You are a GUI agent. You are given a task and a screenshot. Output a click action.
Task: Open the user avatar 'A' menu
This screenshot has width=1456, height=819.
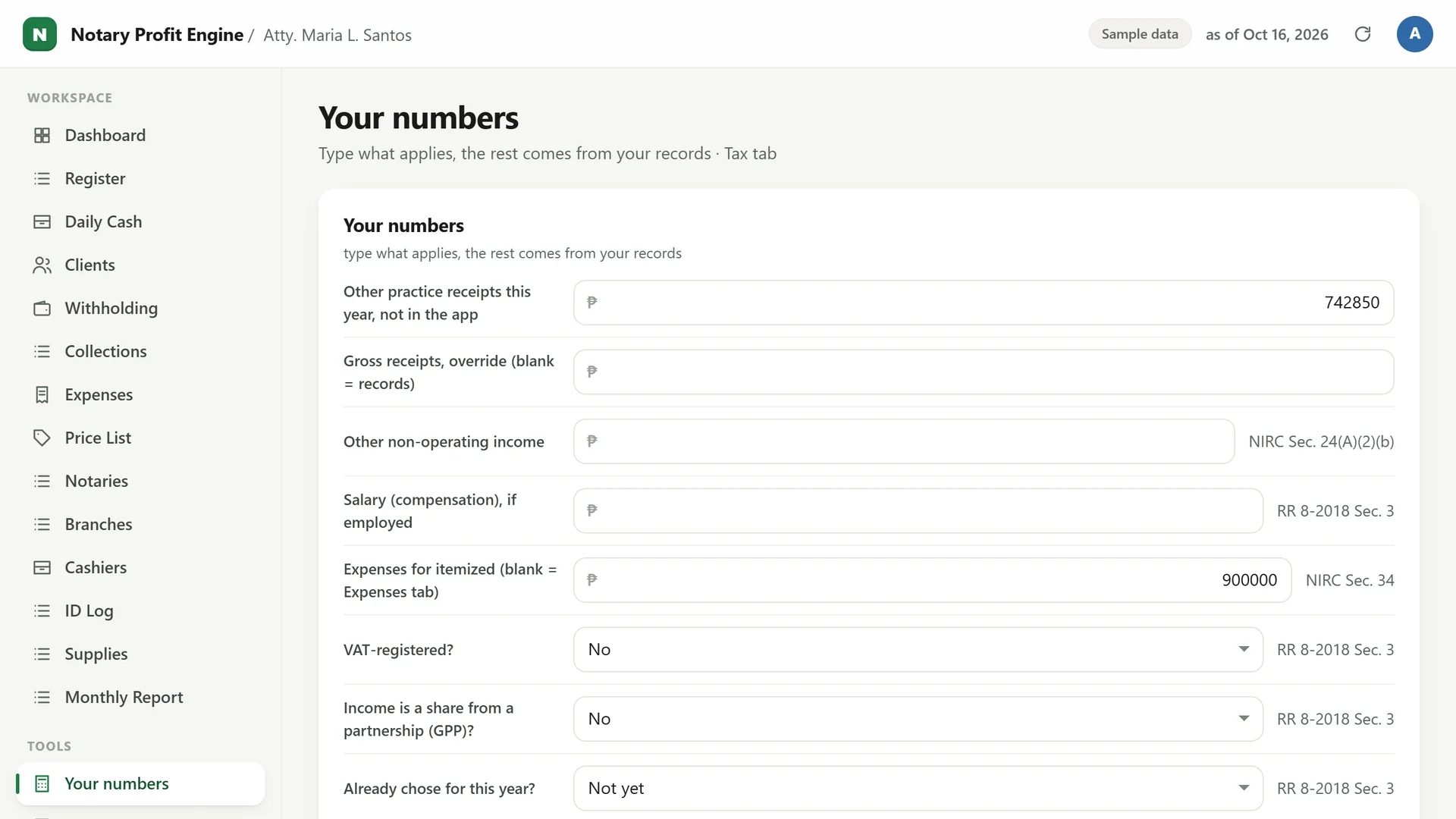point(1414,34)
